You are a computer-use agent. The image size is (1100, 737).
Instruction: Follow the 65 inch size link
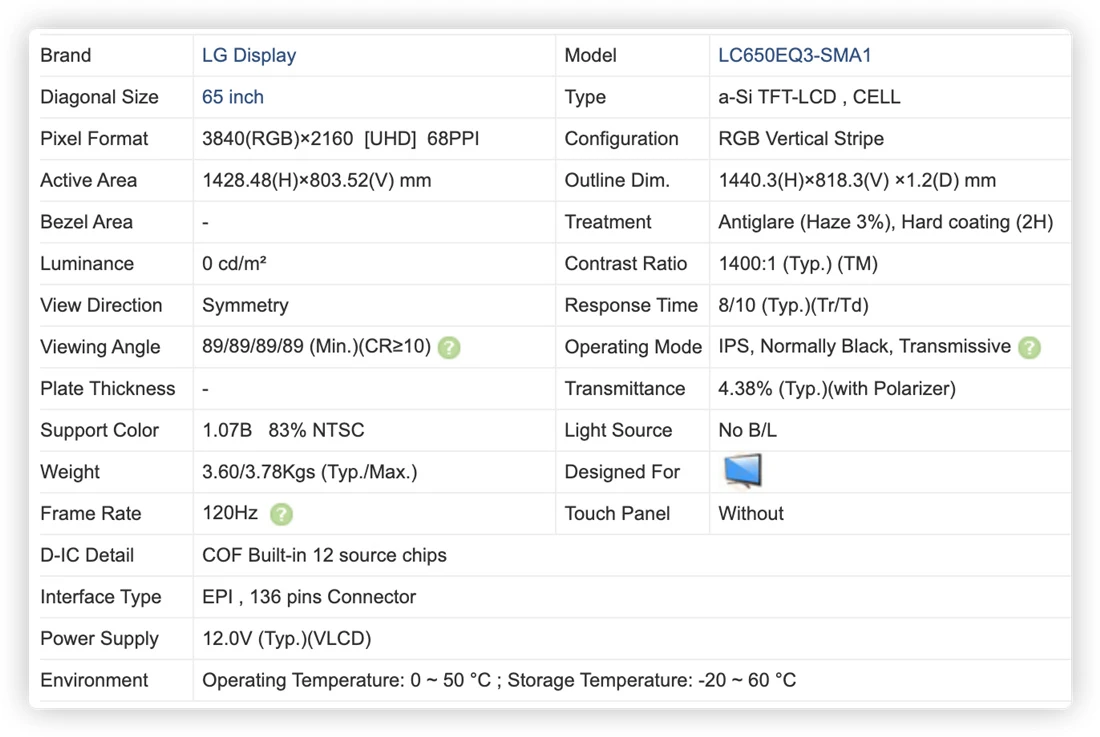[233, 97]
